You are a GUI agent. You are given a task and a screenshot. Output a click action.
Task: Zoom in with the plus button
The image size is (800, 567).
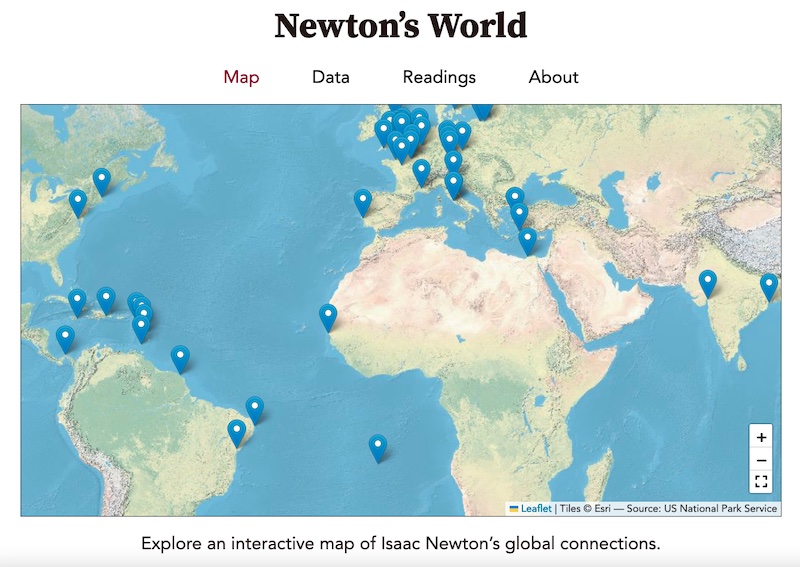pyautogui.click(x=761, y=437)
